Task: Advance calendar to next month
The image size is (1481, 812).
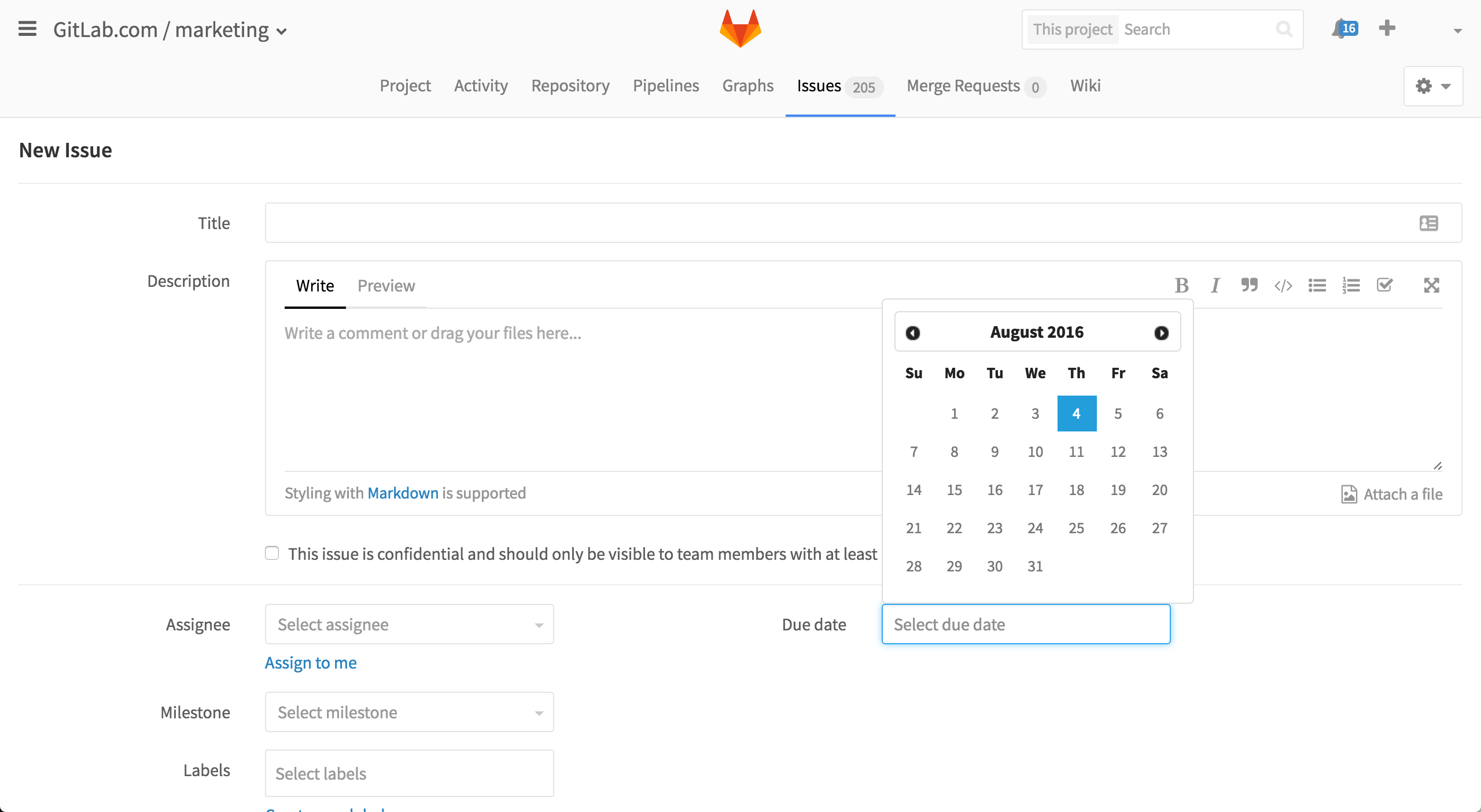Action: pyautogui.click(x=1161, y=333)
